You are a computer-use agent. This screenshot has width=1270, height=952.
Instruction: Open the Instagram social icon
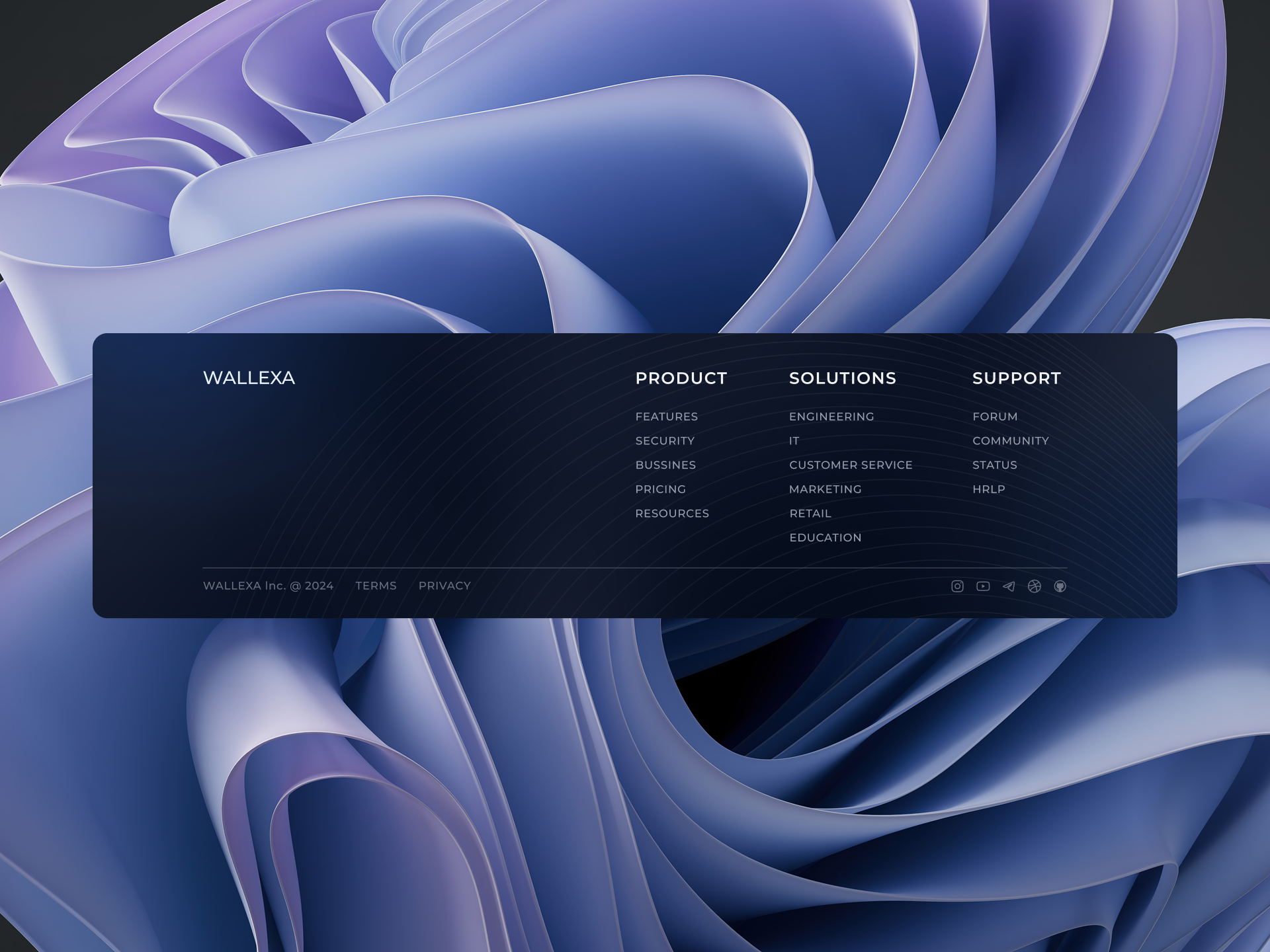(957, 586)
